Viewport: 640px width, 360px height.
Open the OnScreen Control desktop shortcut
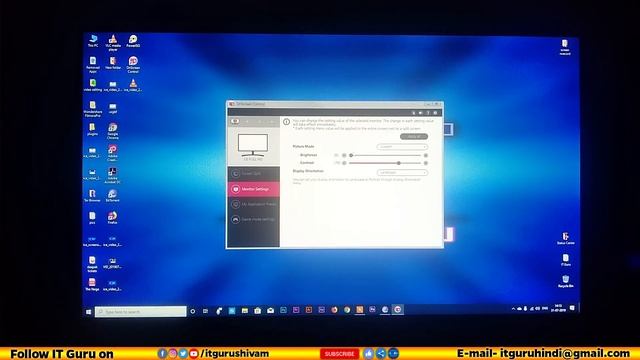pos(133,65)
